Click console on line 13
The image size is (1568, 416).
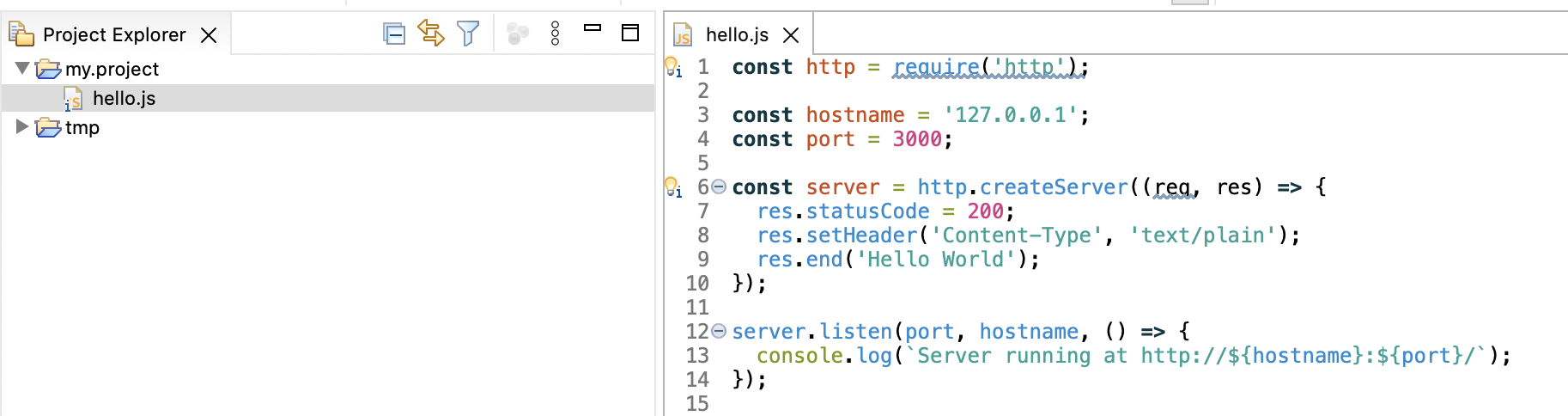pyautogui.click(x=799, y=356)
